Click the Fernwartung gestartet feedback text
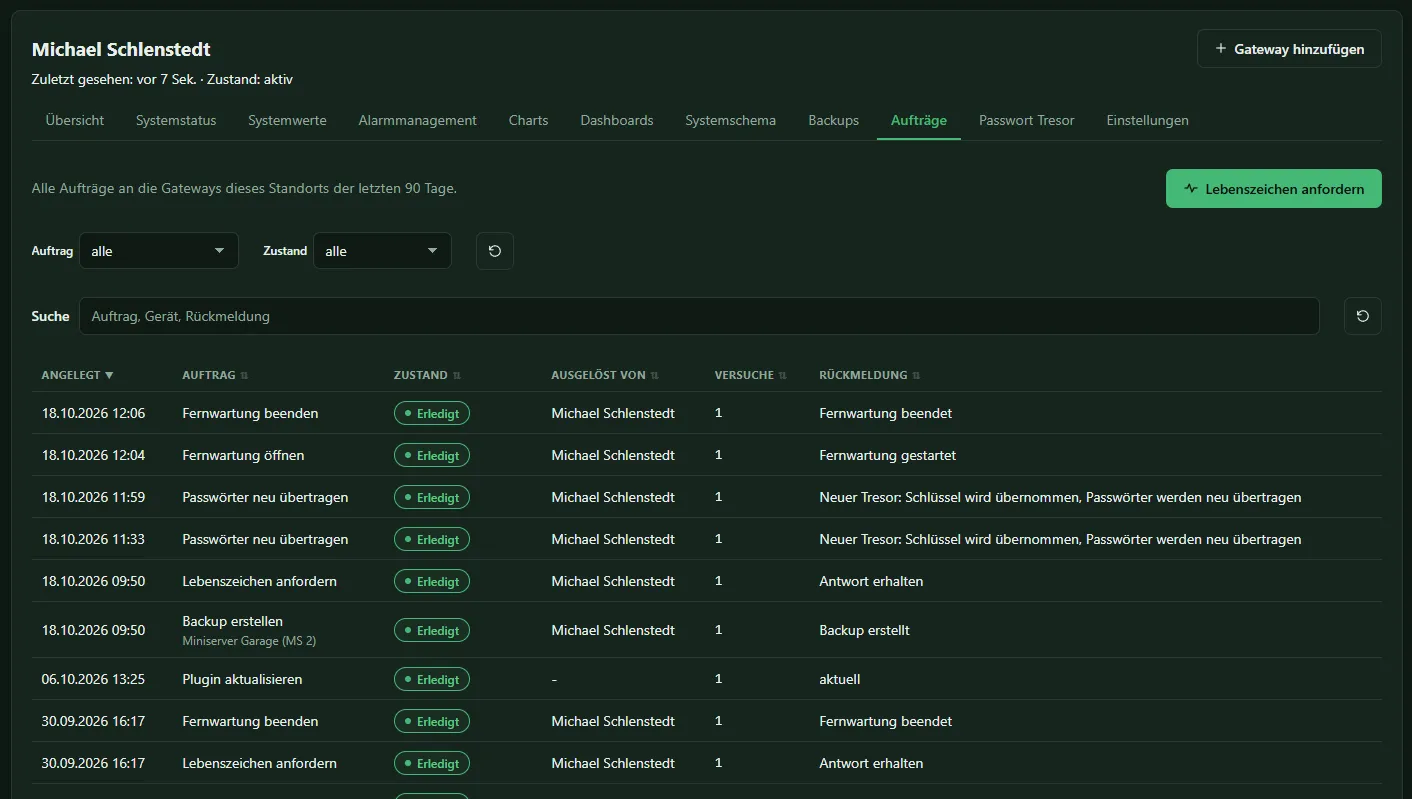This screenshot has height=799, width=1412. tap(887, 455)
